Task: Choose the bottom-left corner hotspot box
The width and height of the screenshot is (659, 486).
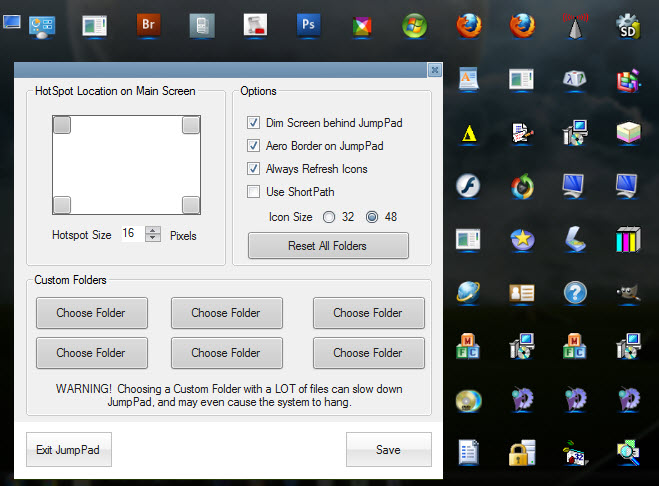Action: [x=62, y=205]
